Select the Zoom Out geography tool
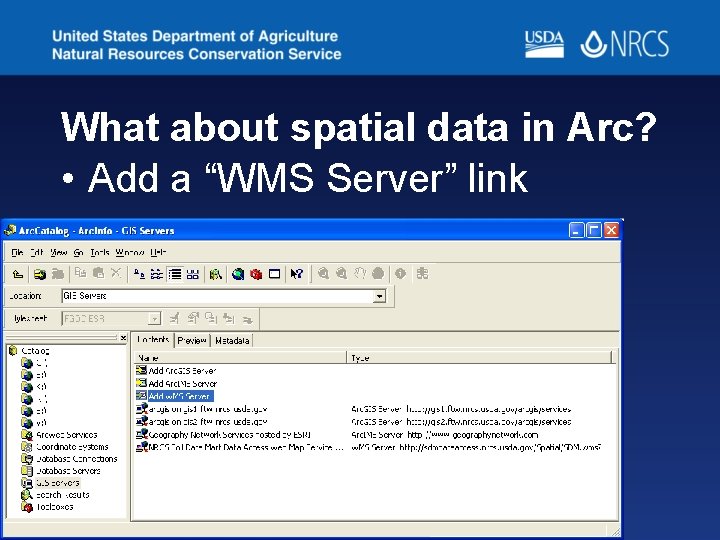Viewport: 720px width, 540px height. (341, 274)
